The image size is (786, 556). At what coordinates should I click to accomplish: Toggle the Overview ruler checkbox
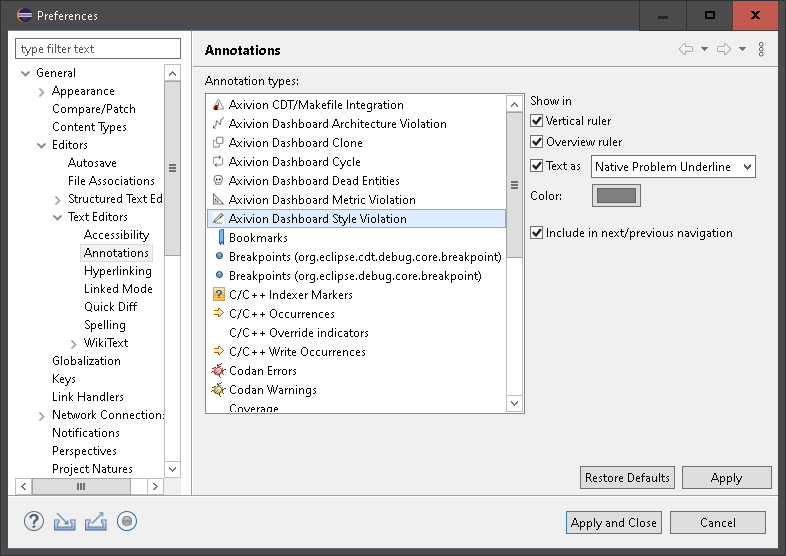tap(536, 142)
